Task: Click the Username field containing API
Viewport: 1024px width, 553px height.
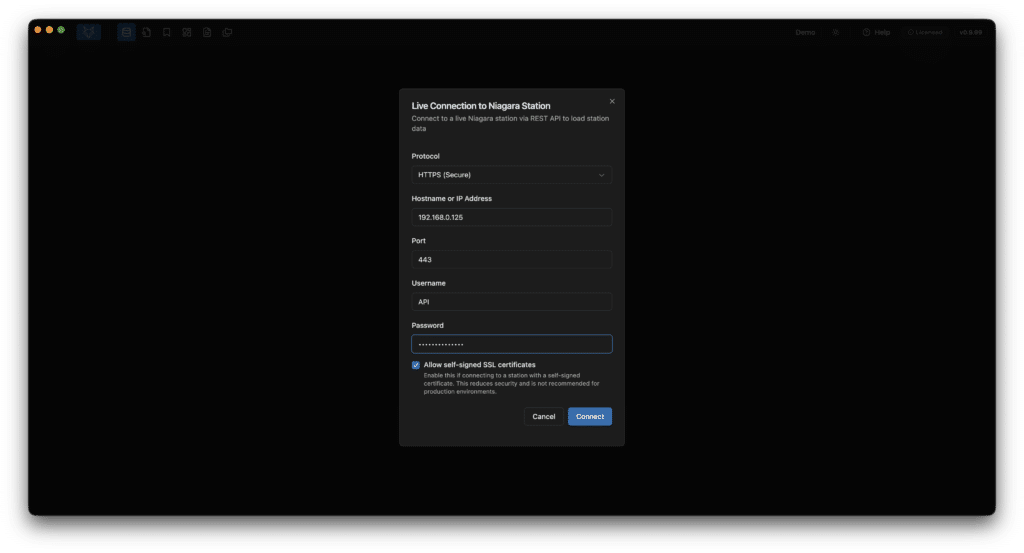Action: [511, 302]
